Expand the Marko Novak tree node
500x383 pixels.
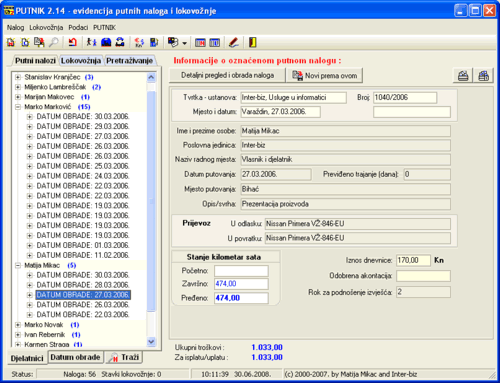point(18,325)
